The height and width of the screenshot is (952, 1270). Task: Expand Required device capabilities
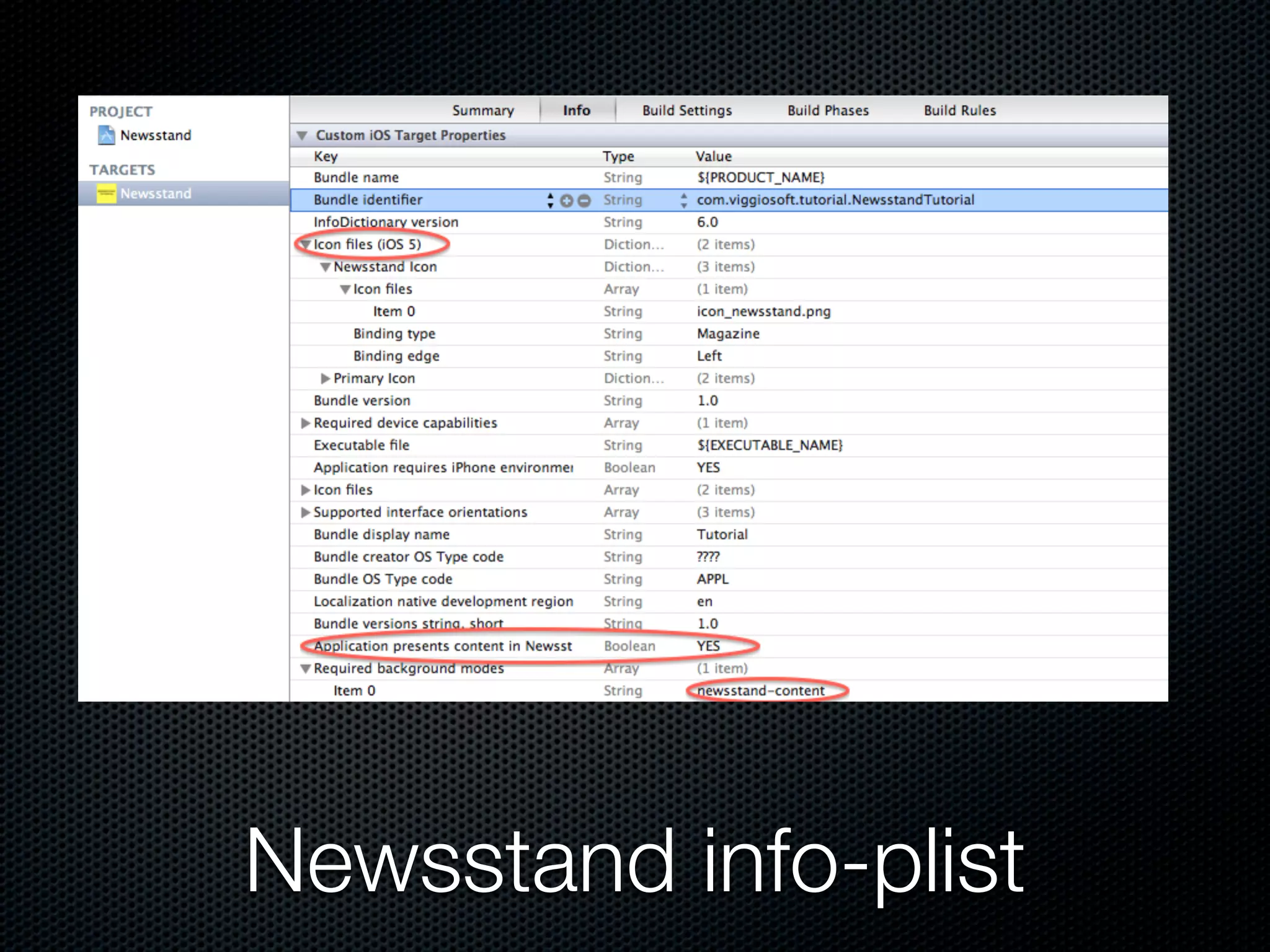305,423
